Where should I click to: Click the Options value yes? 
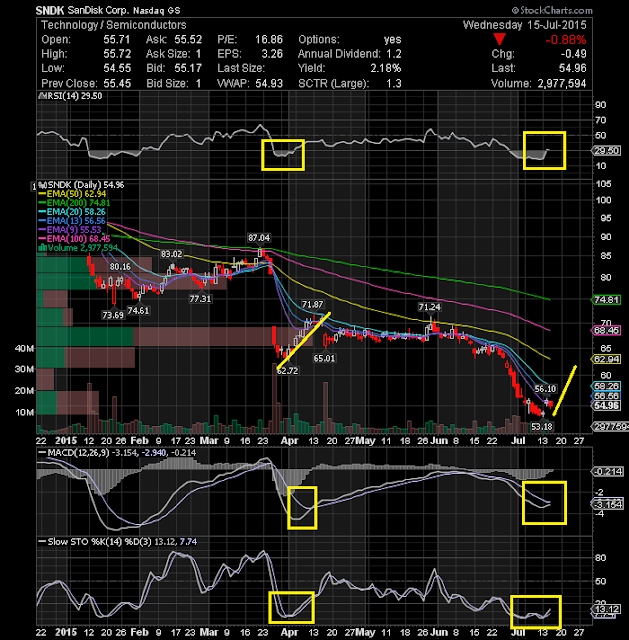(x=392, y=40)
